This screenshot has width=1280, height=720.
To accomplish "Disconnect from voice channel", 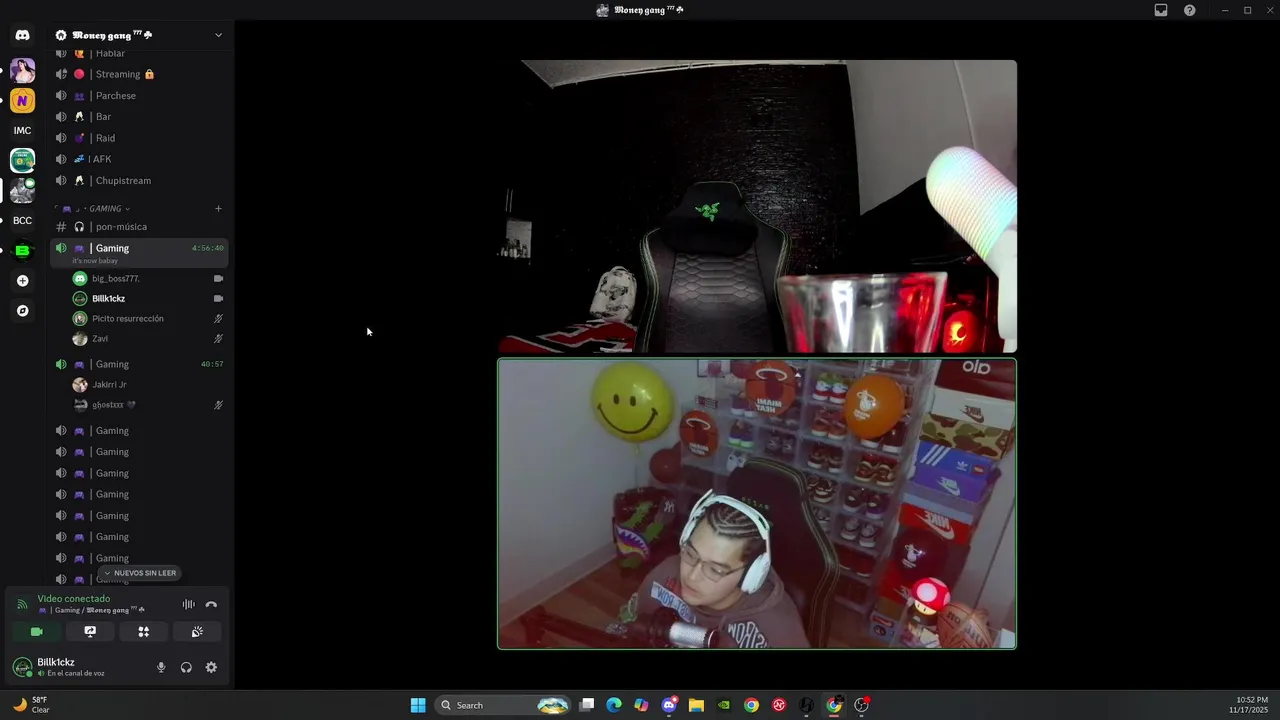I will [211, 605].
